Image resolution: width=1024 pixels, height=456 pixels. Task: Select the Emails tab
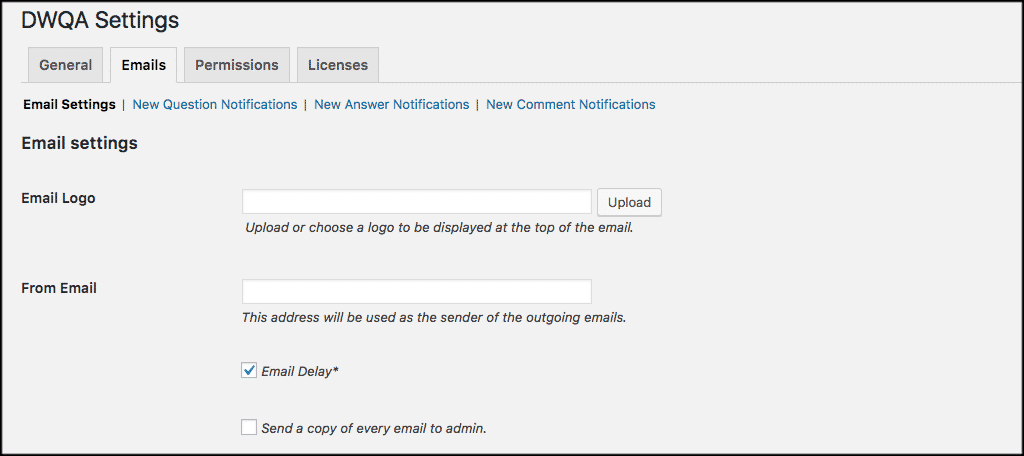pos(144,65)
